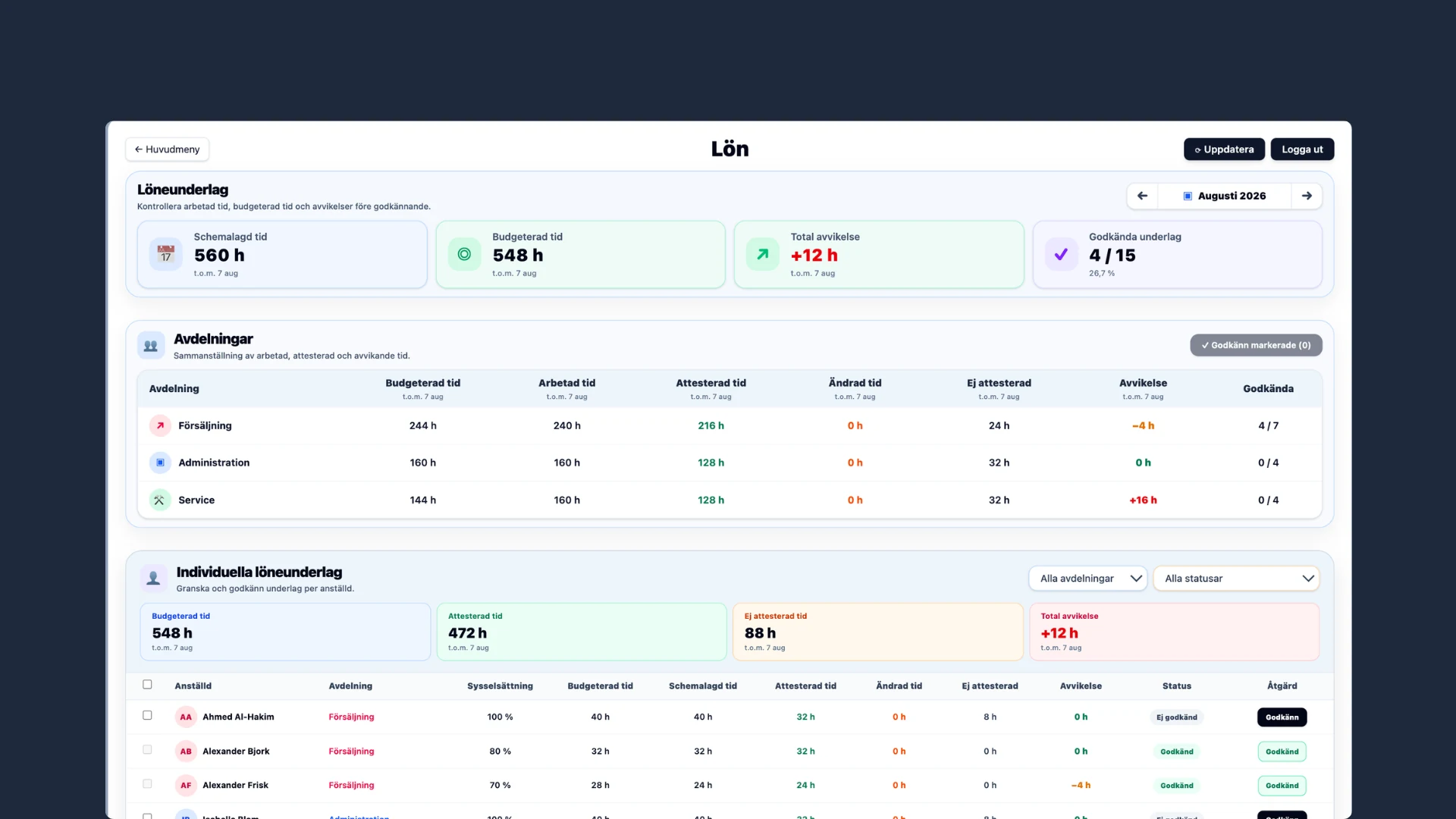Toggle the select-all checkbox in table header
This screenshot has width=1456, height=819.
click(147, 685)
